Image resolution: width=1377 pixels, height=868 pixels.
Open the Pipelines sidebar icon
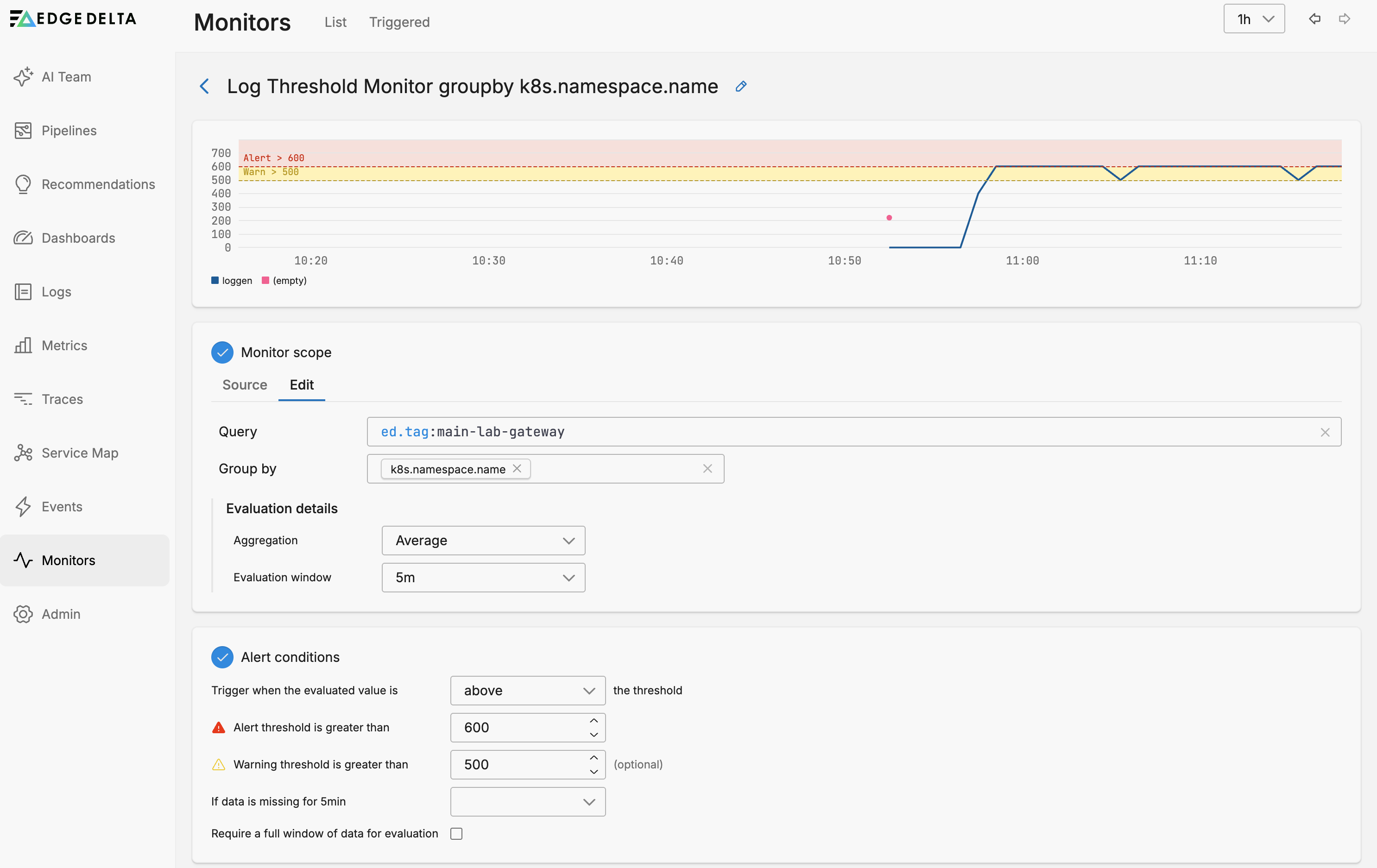(23, 130)
